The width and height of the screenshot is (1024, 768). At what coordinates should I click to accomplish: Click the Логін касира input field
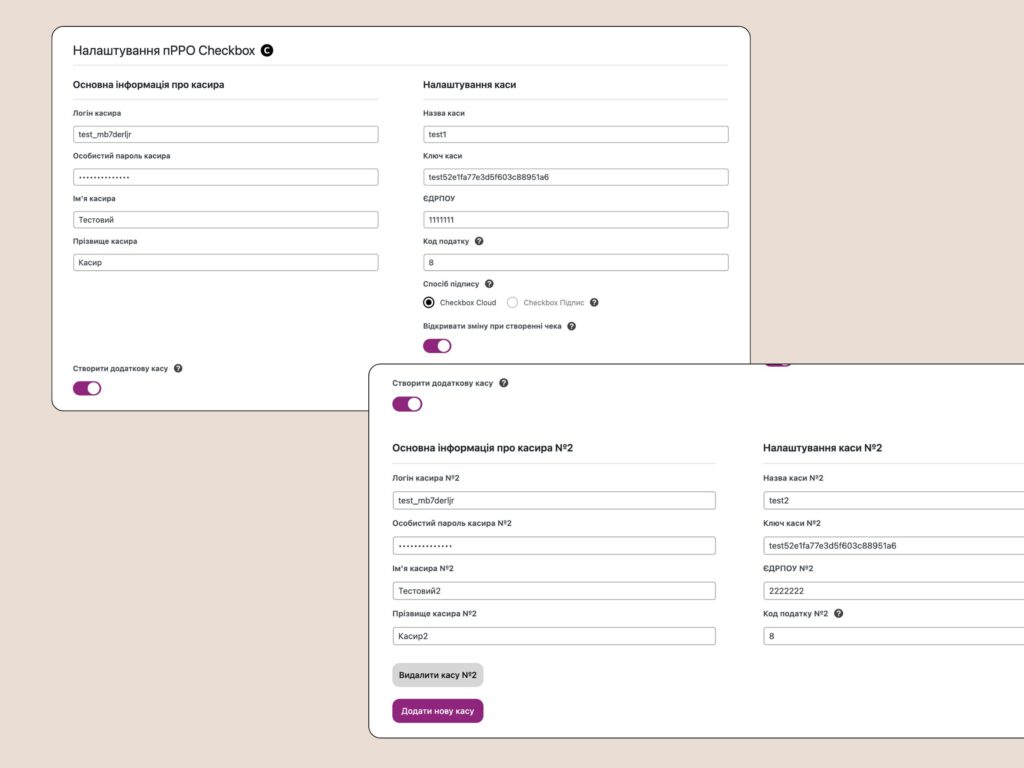click(226, 134)
